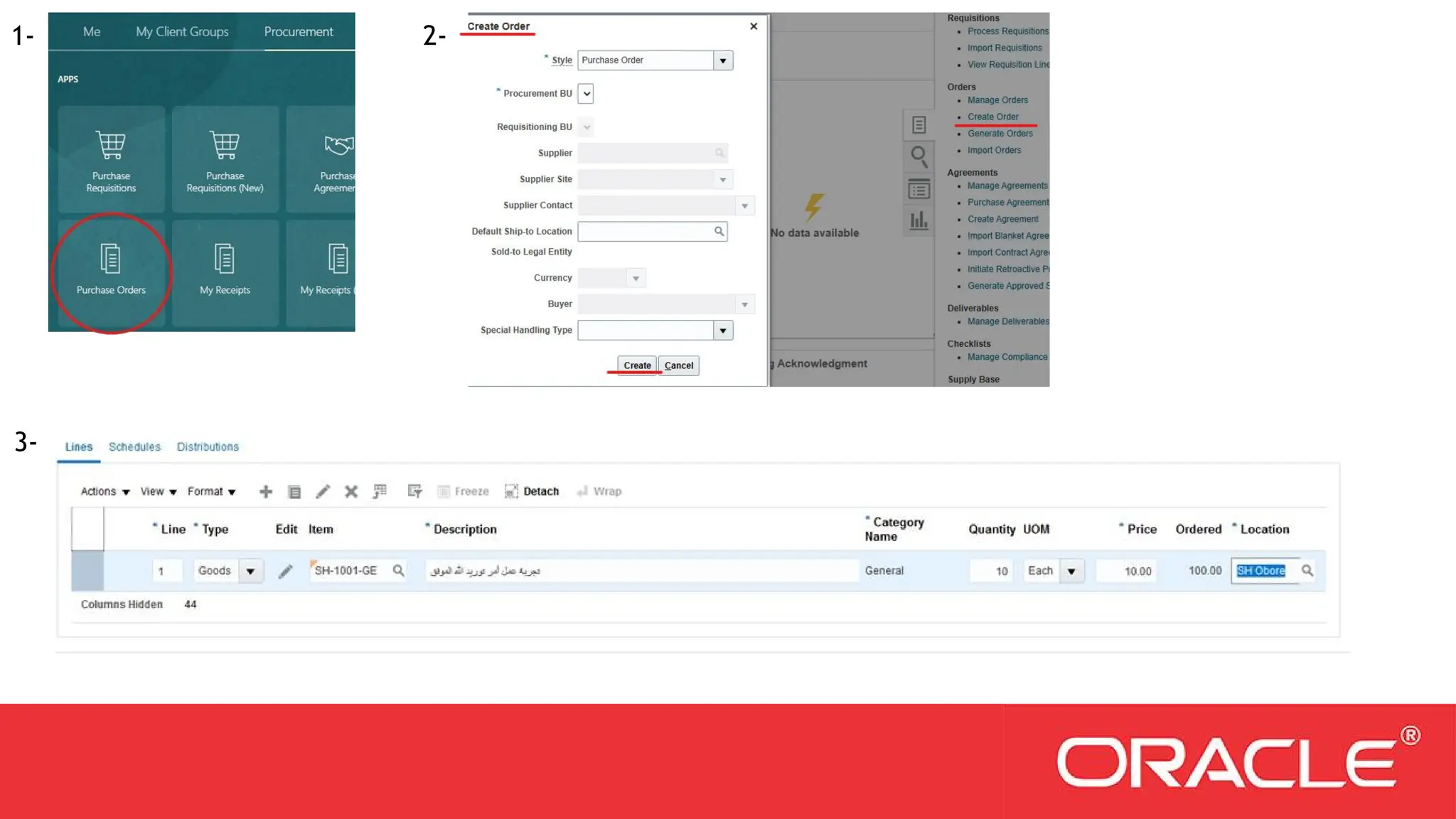
Task: Click the Quantity input field
Action: tap(991, 571)
